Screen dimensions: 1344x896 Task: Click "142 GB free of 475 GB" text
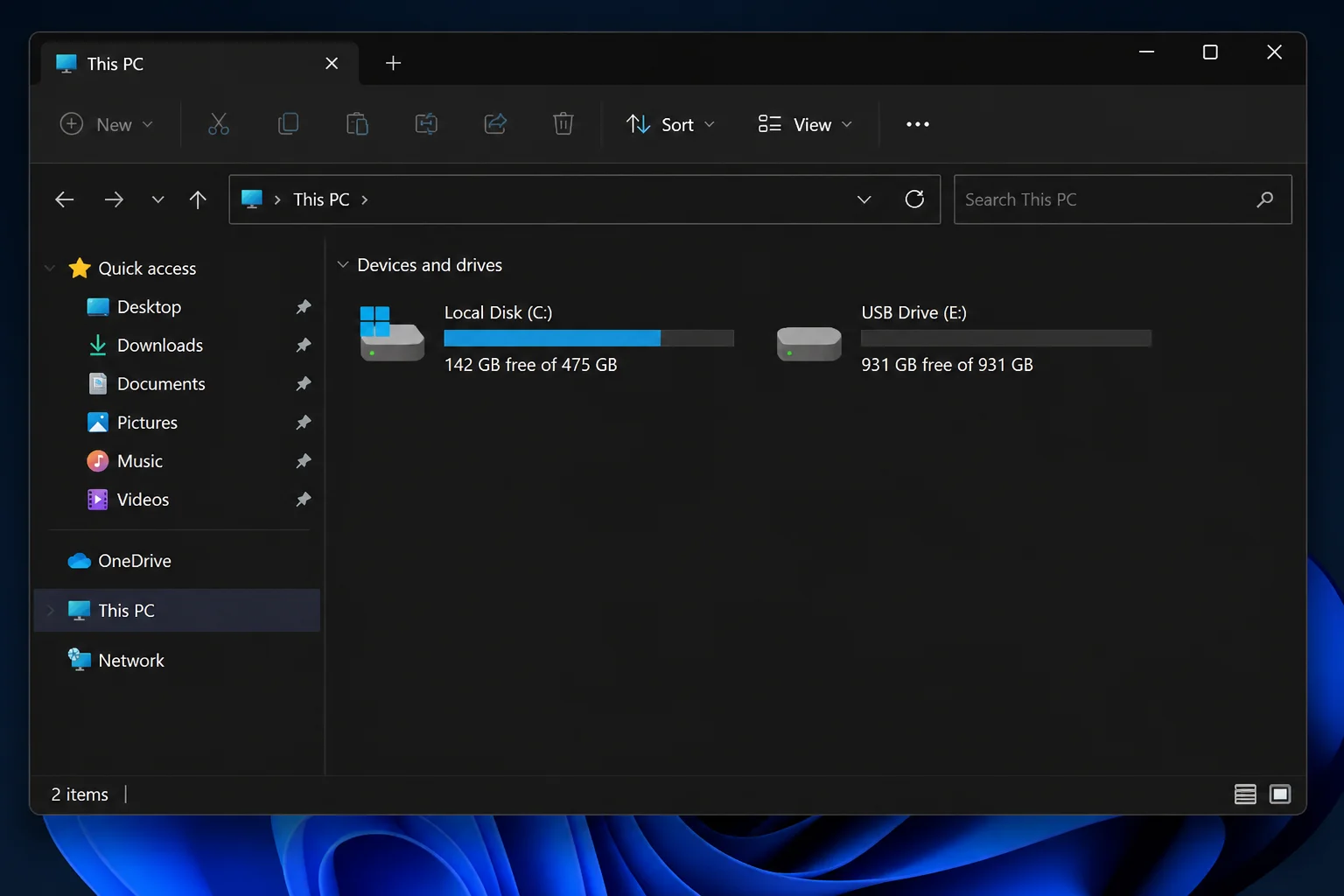click(x=530, y=365)
